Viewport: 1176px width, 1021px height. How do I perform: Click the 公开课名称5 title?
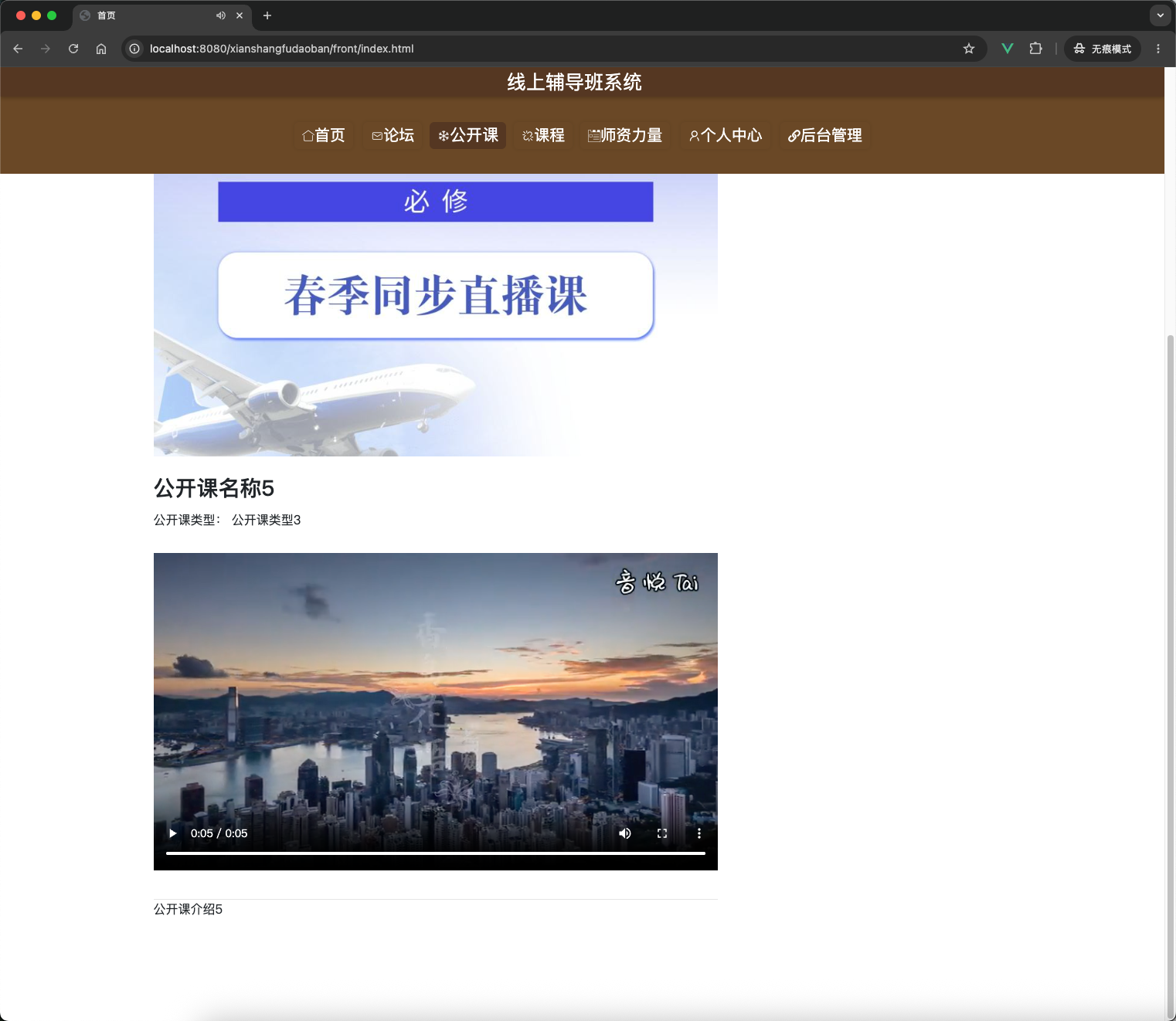[214, 488]
